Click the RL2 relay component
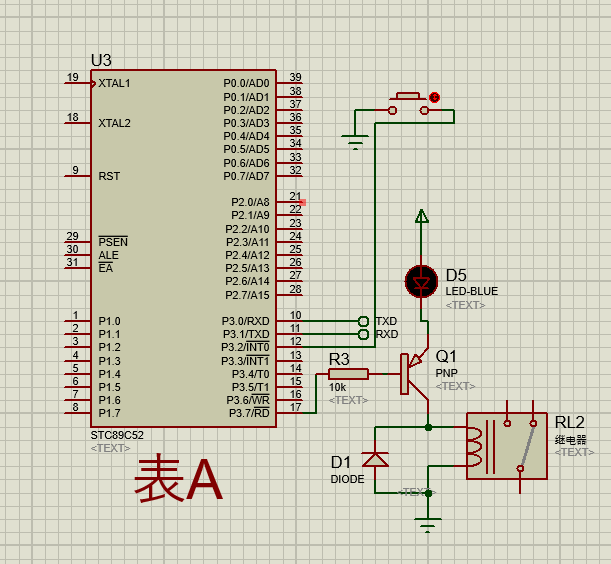 (507, 446)
